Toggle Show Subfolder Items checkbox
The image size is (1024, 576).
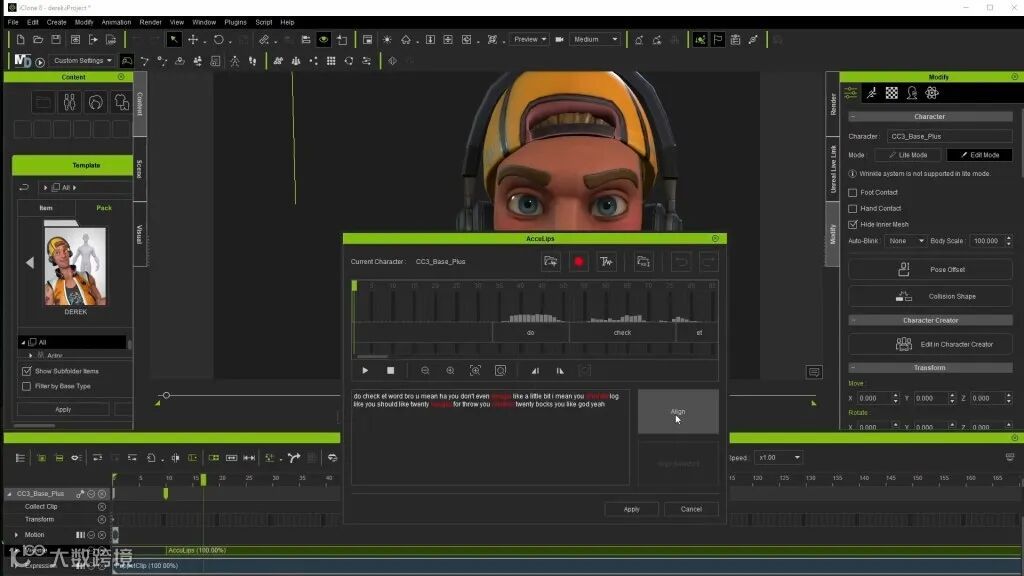26,371
